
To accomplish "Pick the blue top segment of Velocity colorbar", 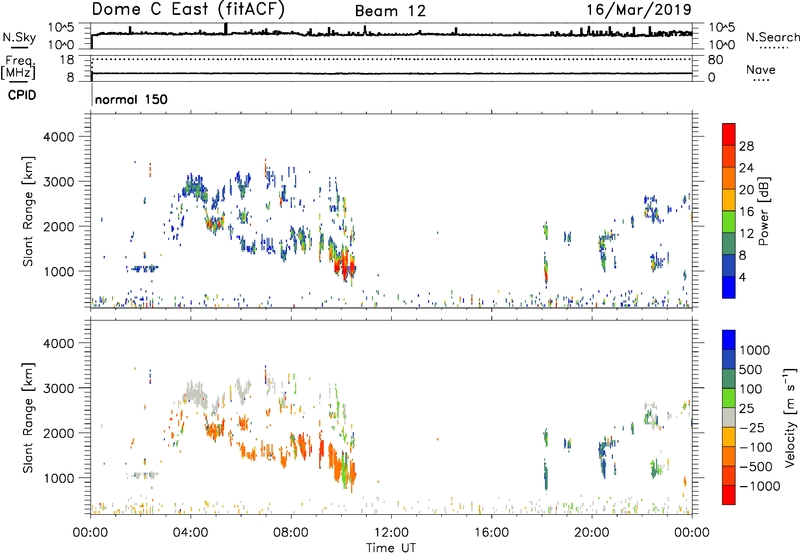I will pyautogui.click(x=729, y=340).
